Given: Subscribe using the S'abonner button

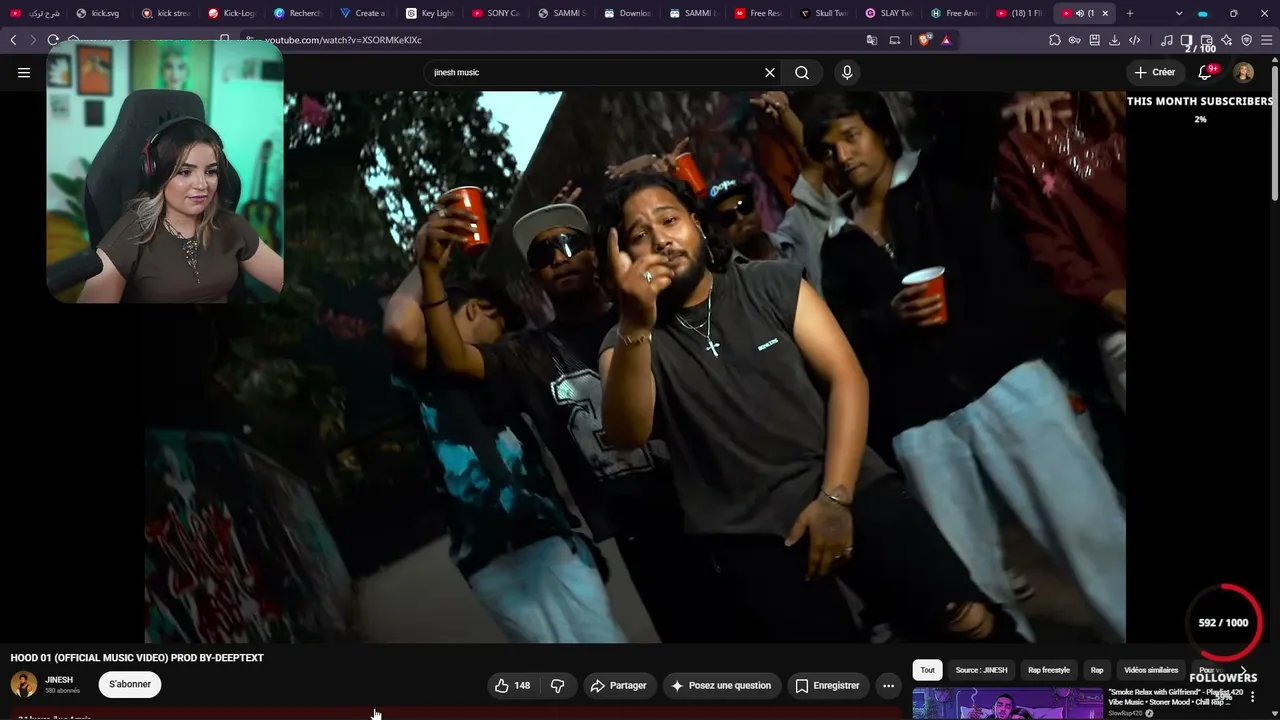Looking at the screenshot, I should (x=130, y=684).
